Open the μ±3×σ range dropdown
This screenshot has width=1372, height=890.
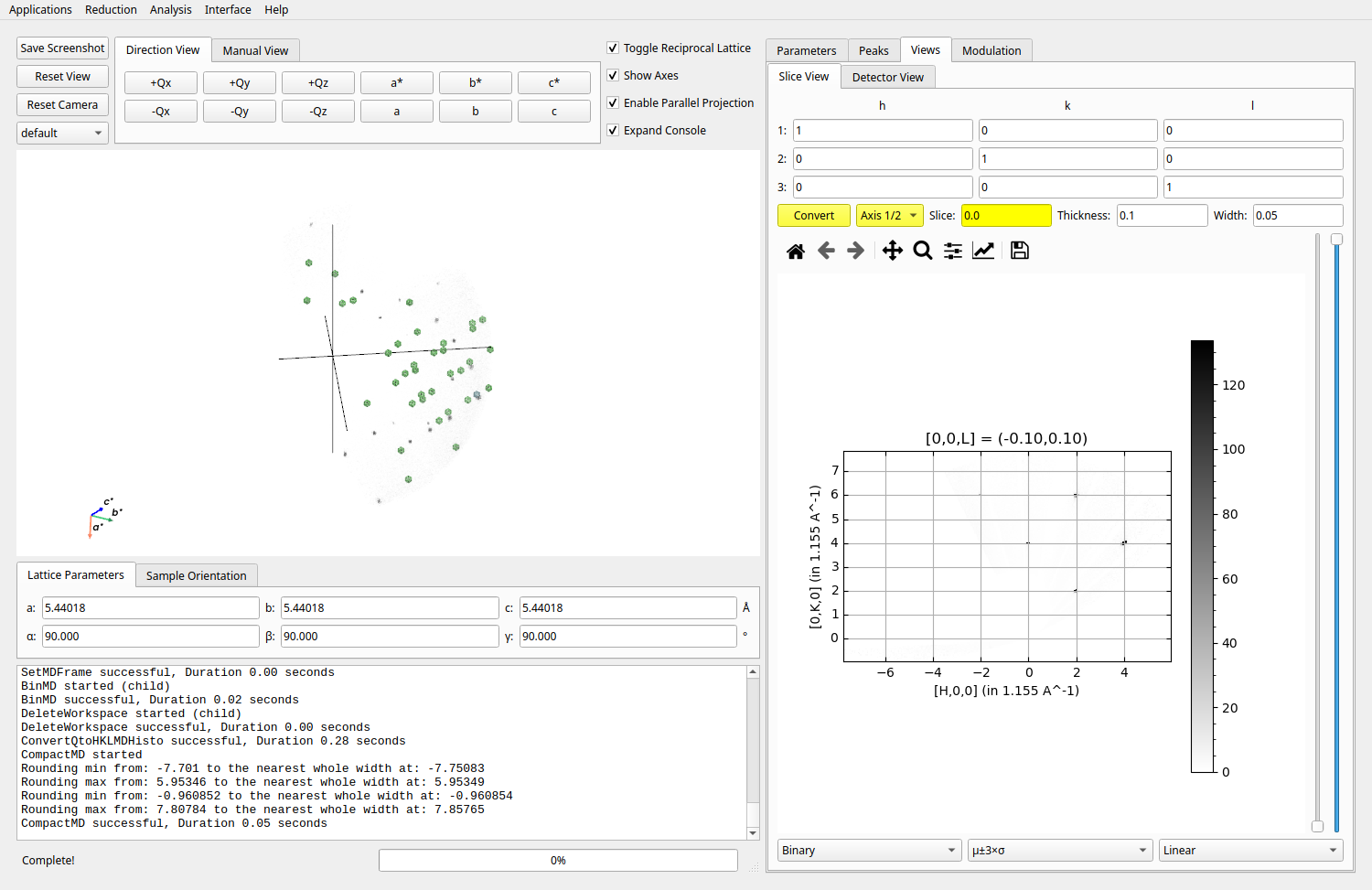[1060, 850]
